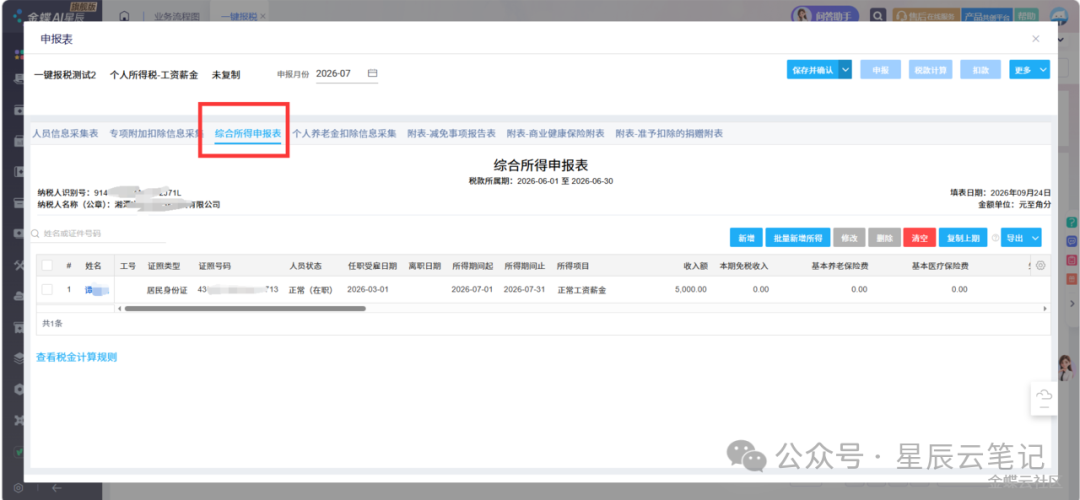1080x500 pixels.
Task: Click the 正常工资薪金 cell in row 1
Action: click(x=582, y=290)
